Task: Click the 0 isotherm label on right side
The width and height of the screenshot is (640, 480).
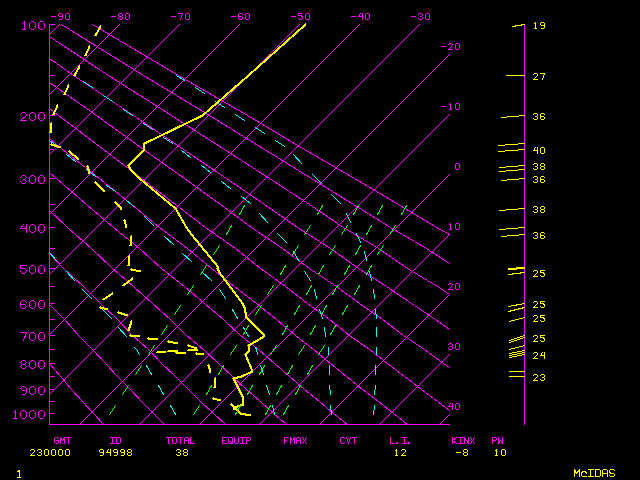Action: coord(457,166)
